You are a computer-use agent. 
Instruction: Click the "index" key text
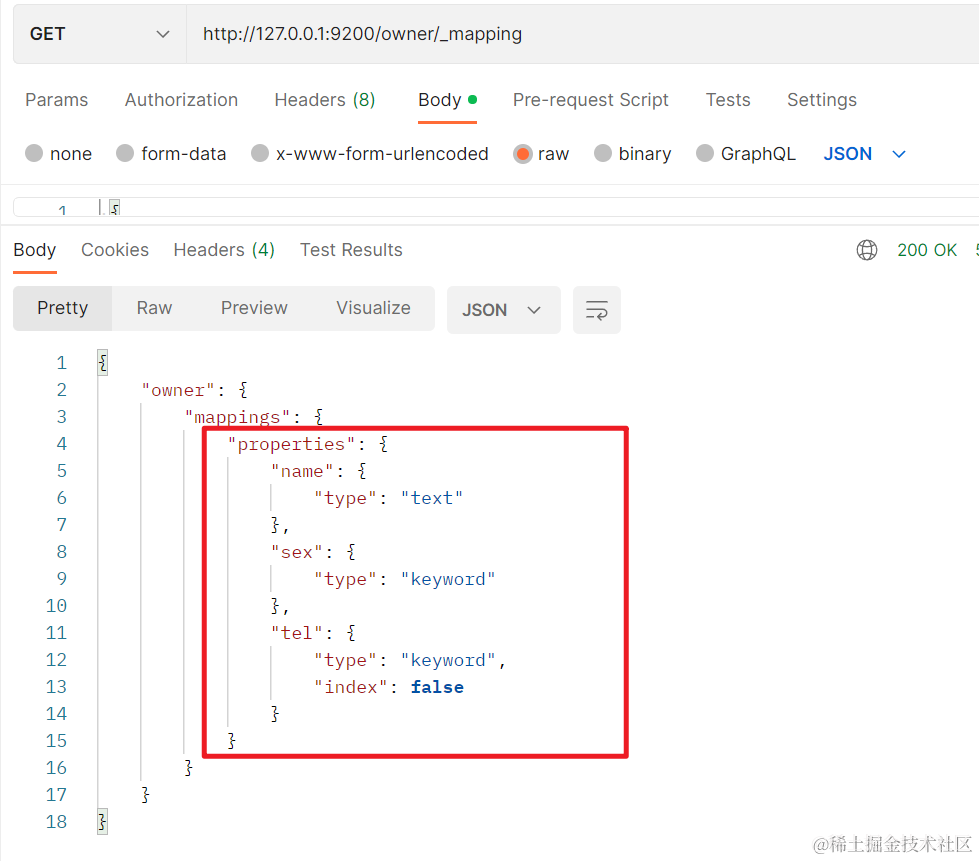click(351, 687)
